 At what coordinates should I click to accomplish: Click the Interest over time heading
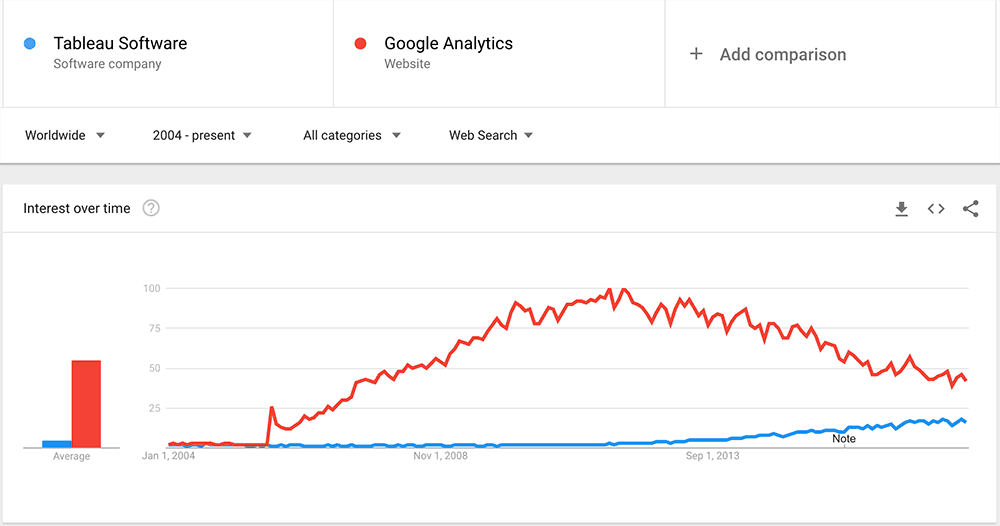(77, 208)
